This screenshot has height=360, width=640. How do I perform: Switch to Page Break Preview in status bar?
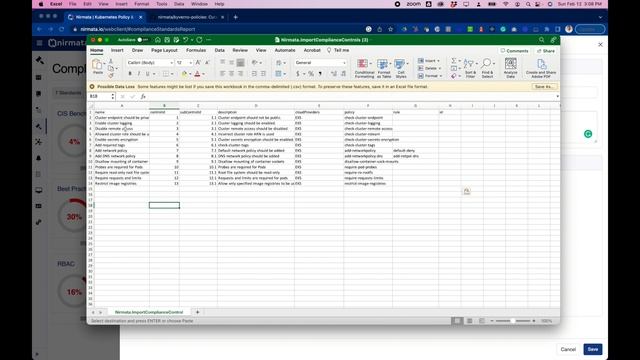482,321
